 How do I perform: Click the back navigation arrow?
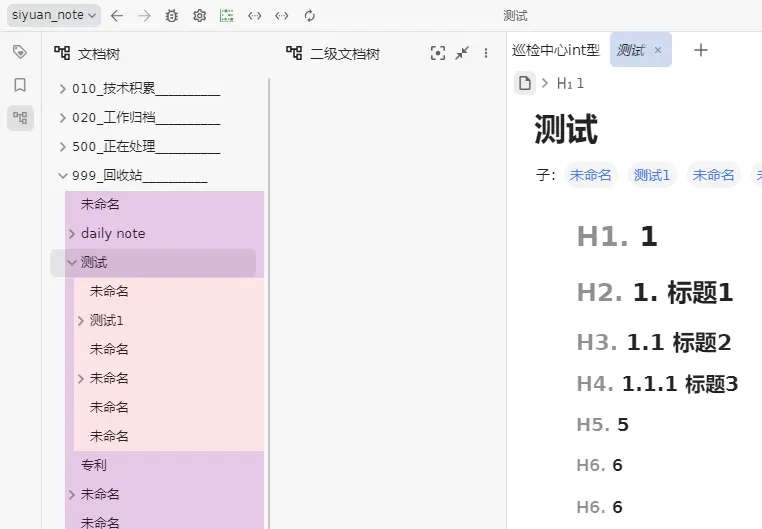pos(117,16)
